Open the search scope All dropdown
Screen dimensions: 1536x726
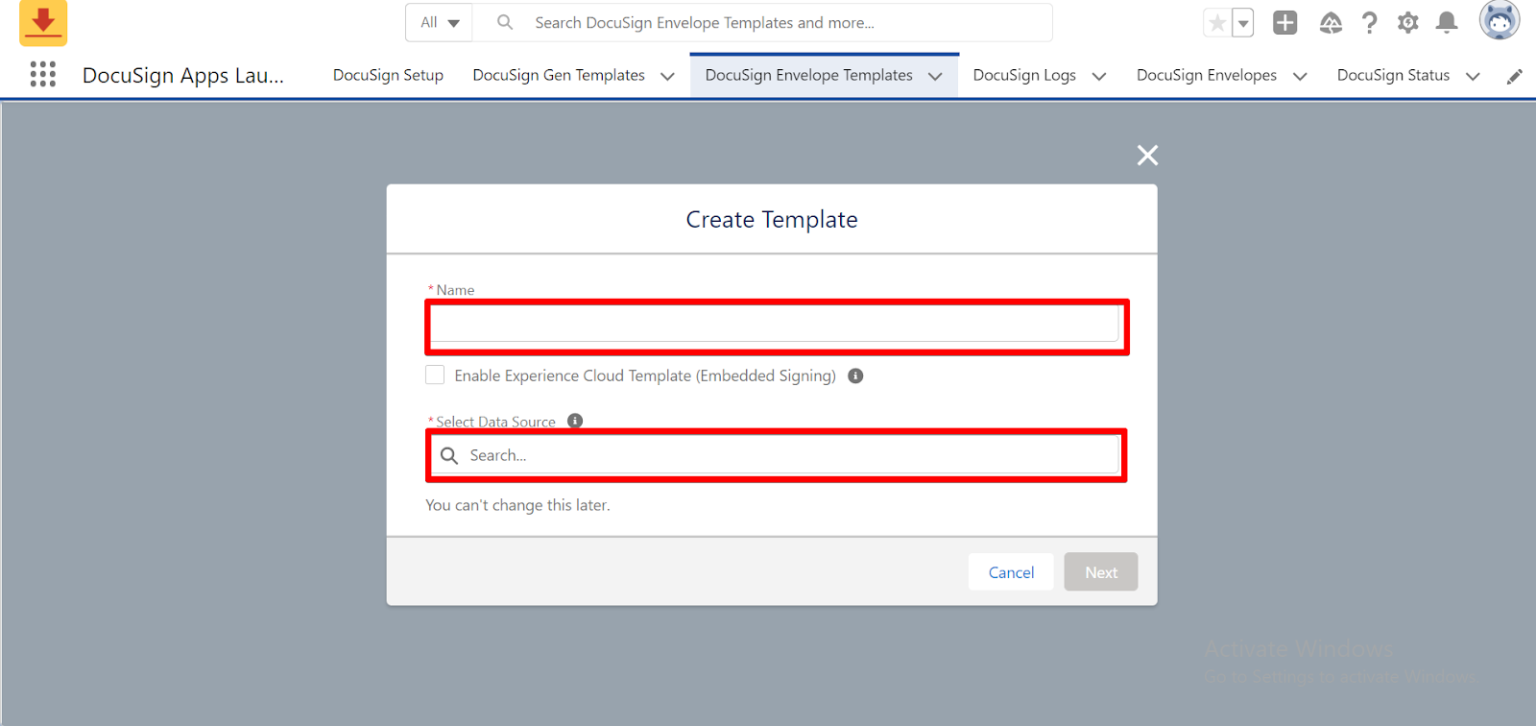(438, 22)
